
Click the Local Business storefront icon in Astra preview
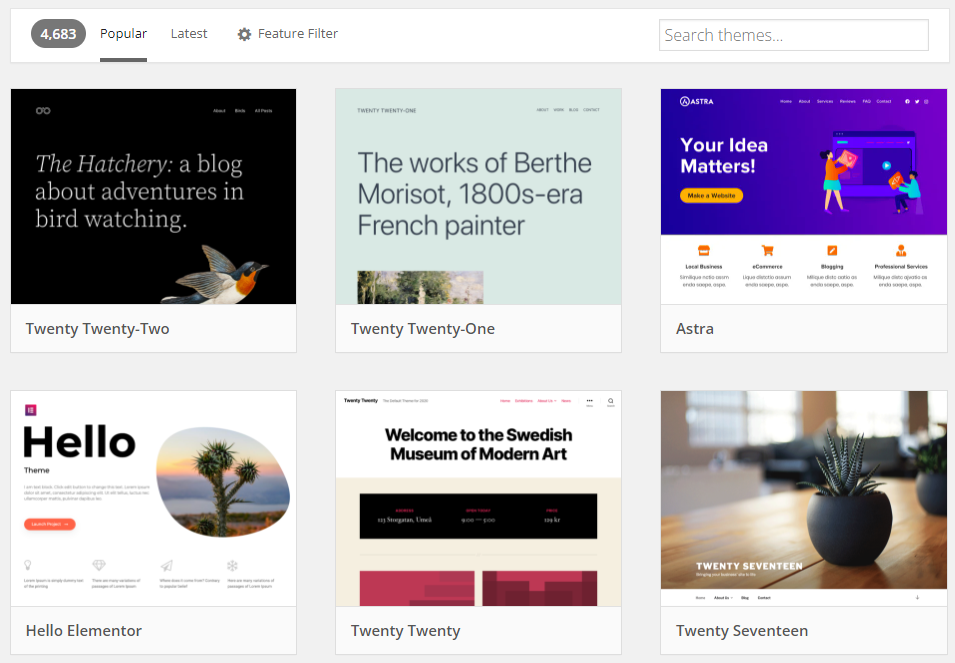[703, 250]
